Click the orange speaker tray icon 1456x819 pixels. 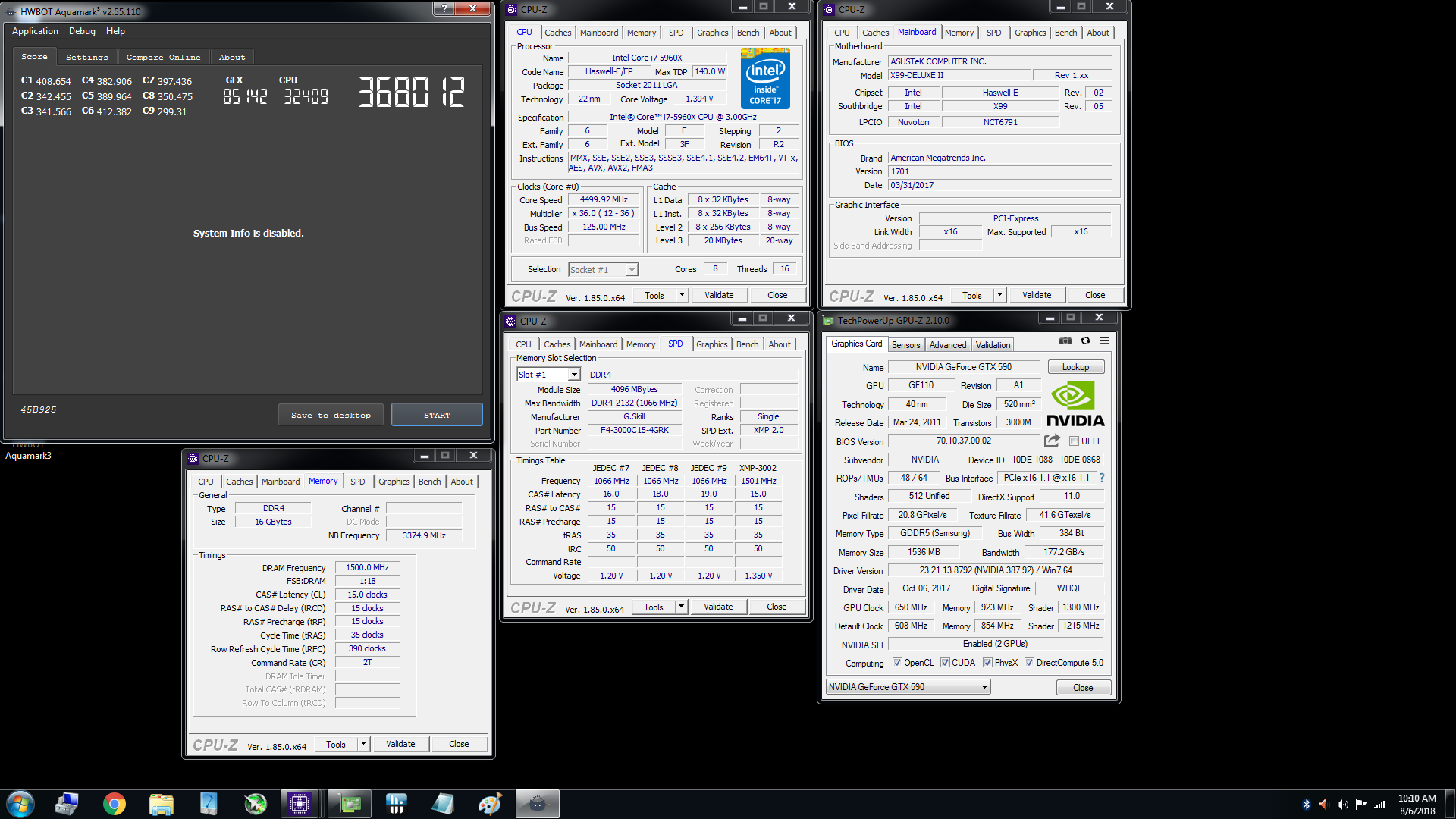(1324, 805)
